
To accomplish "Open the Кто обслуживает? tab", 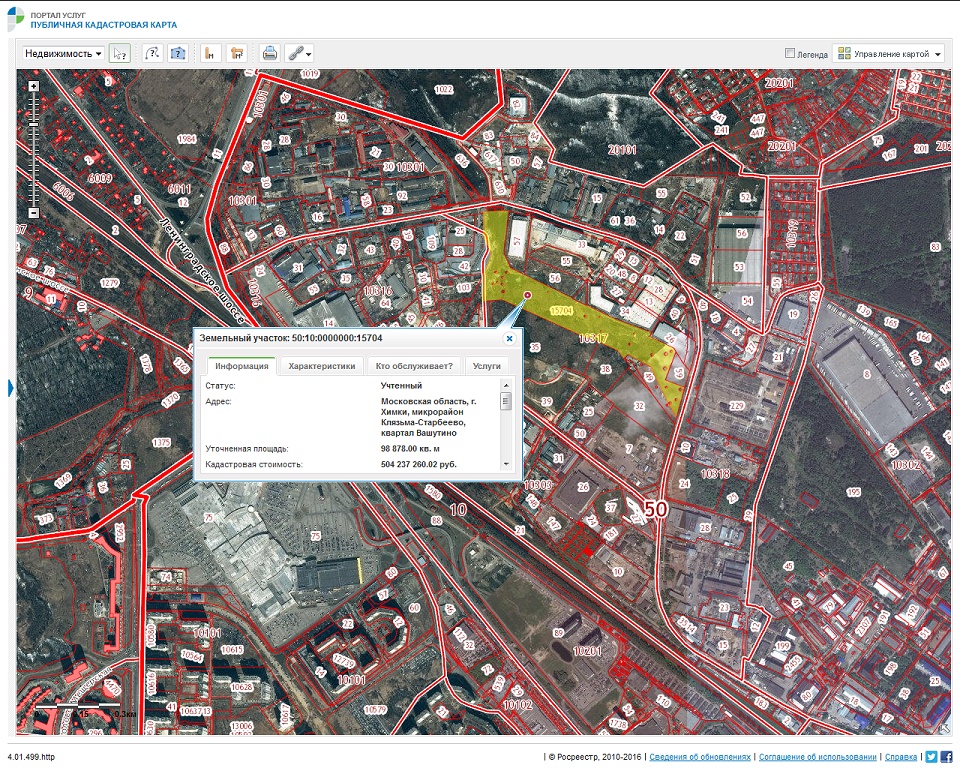I will click(x=414, y=366).
